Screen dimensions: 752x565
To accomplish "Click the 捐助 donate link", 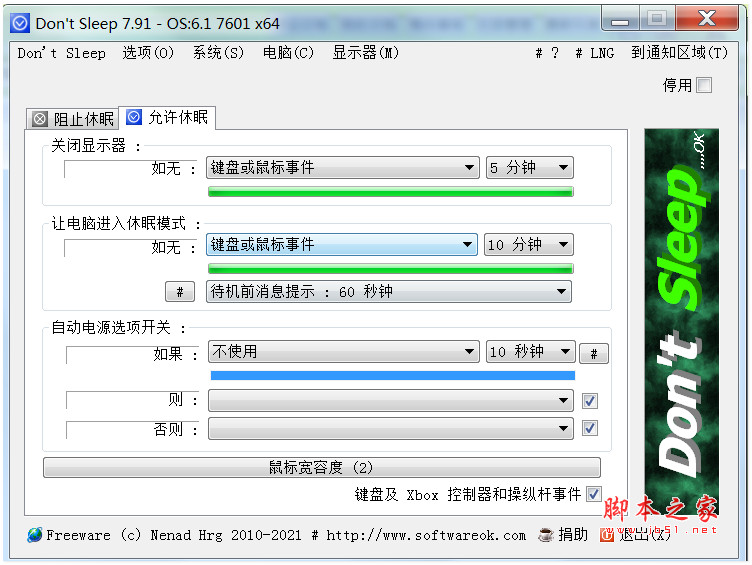I will point(573,534).
